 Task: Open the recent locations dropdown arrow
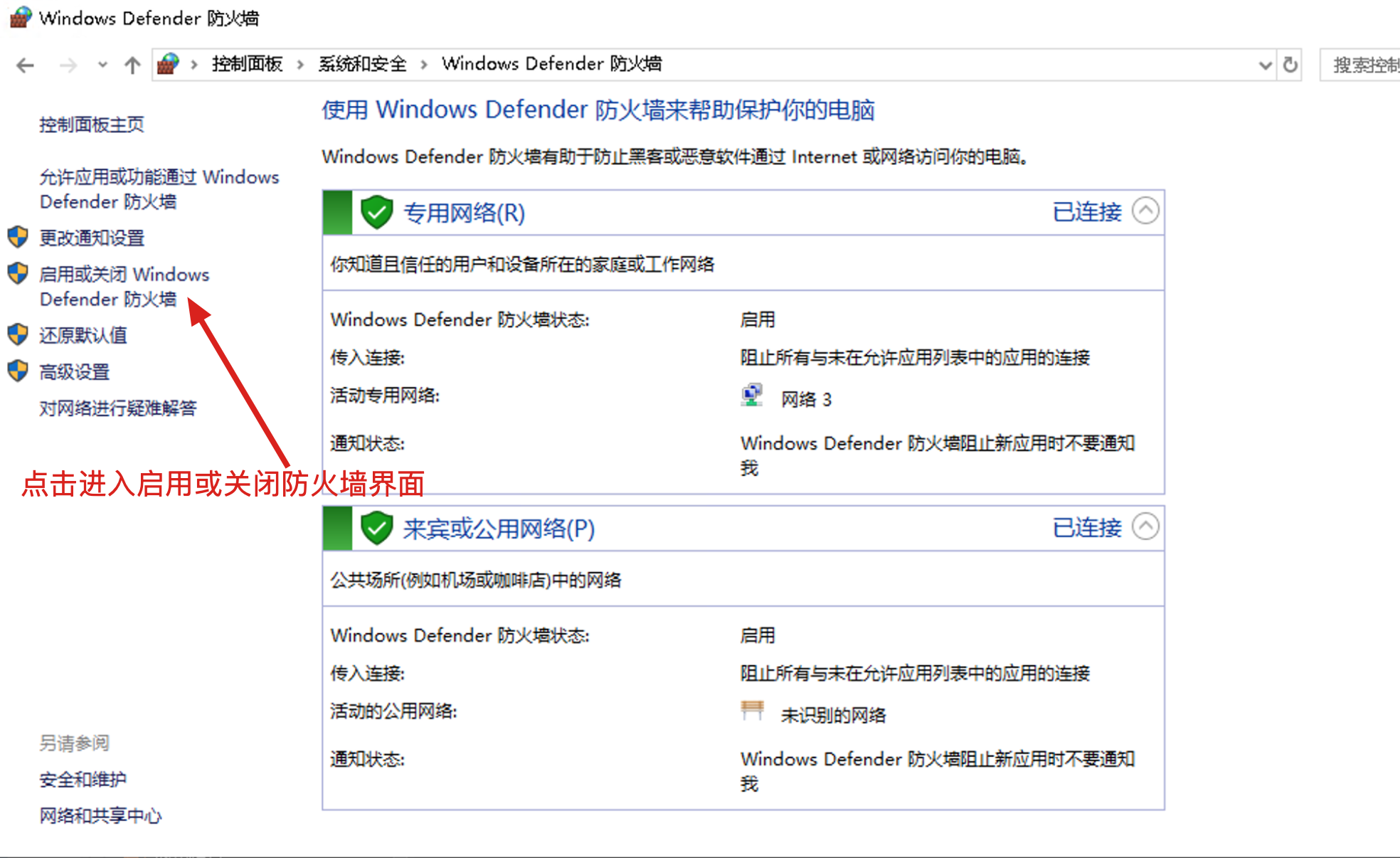click(103, 65)
